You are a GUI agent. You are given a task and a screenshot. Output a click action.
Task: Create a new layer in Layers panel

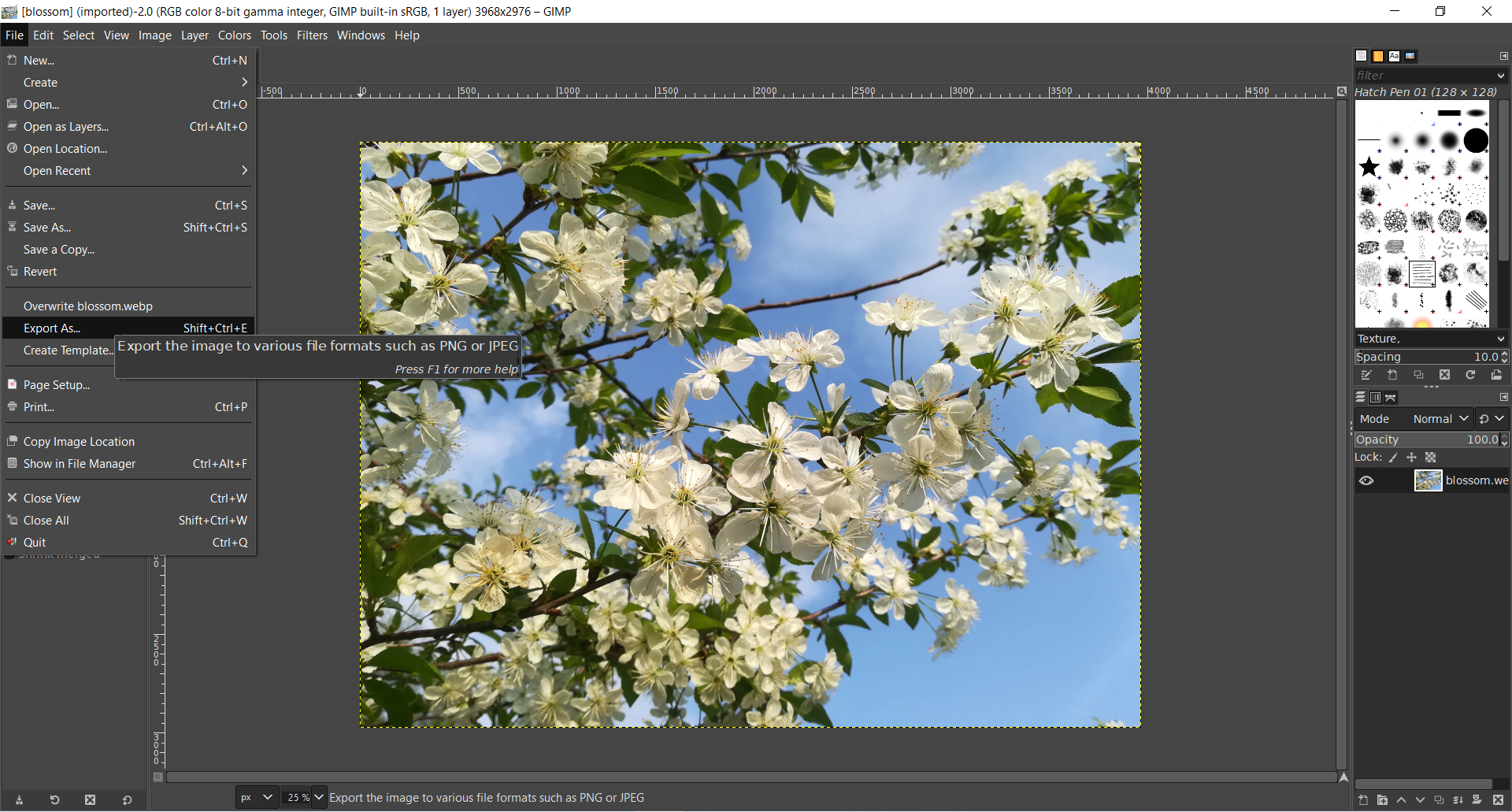click(1363, 800)
